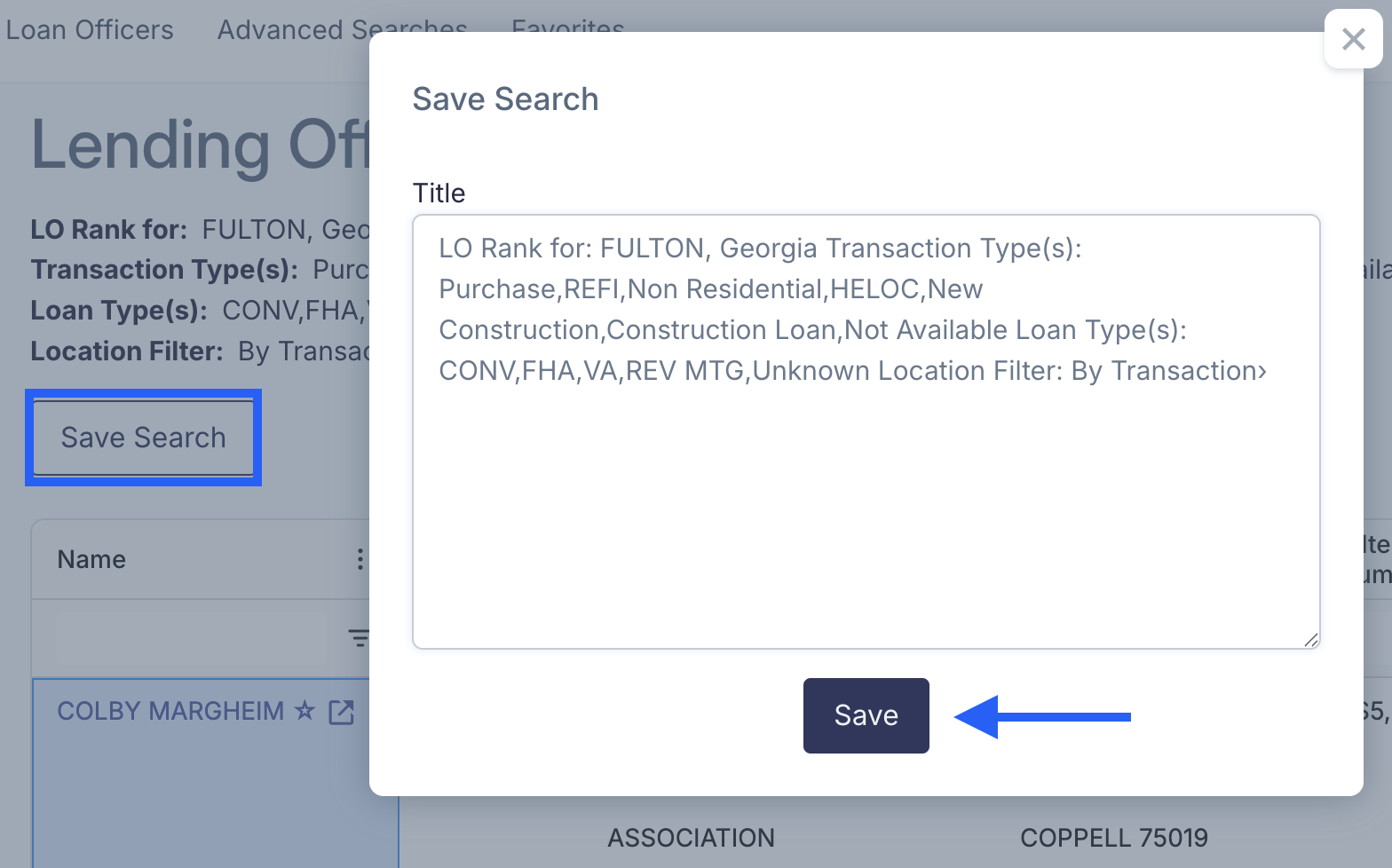The height and width of the screenshot is (868, 1392).
Task: Open the COLBY MARGHEIM profile link
Action: [170, 711]
